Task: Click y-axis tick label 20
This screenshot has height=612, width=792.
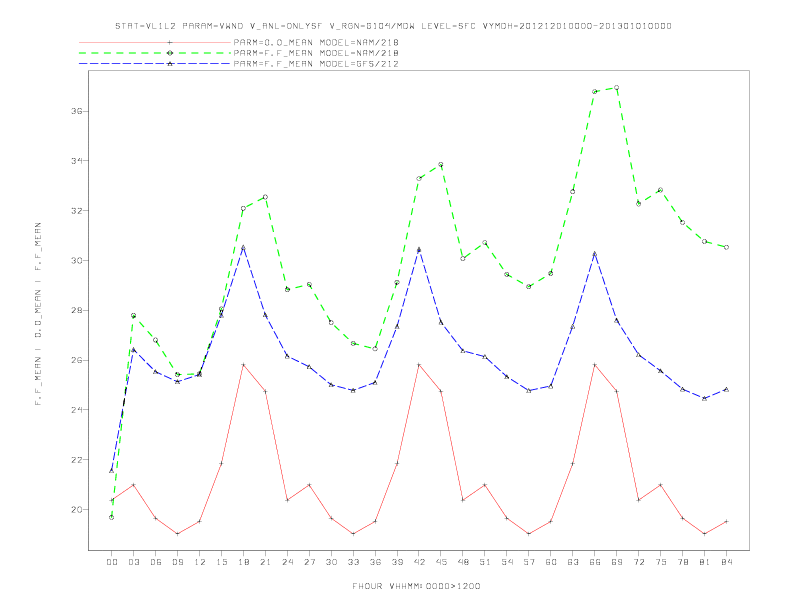Action: pos(77,510)
